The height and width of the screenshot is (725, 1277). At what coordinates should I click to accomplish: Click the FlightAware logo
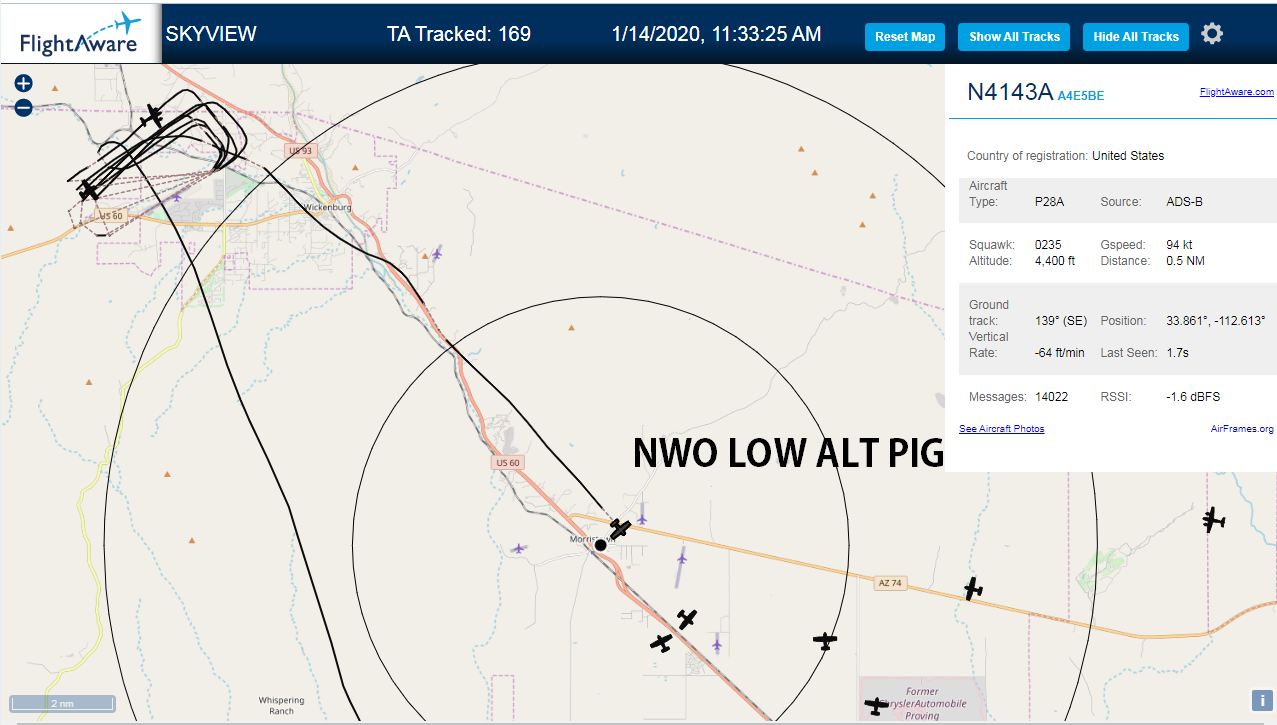[80, 33]
